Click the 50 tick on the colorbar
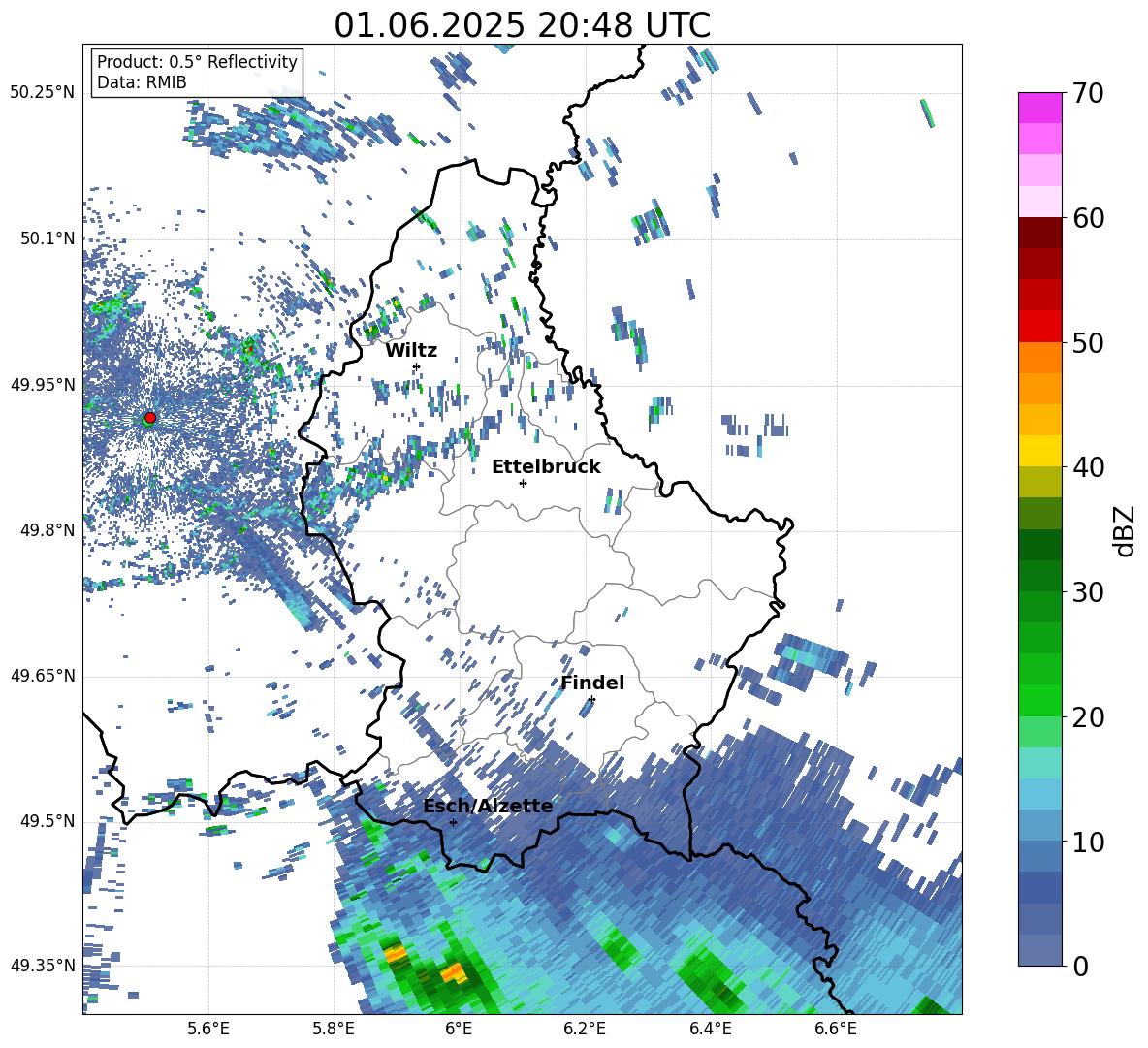Viewport: 1148px width, 1048px height. click(x=1088, y=343)
